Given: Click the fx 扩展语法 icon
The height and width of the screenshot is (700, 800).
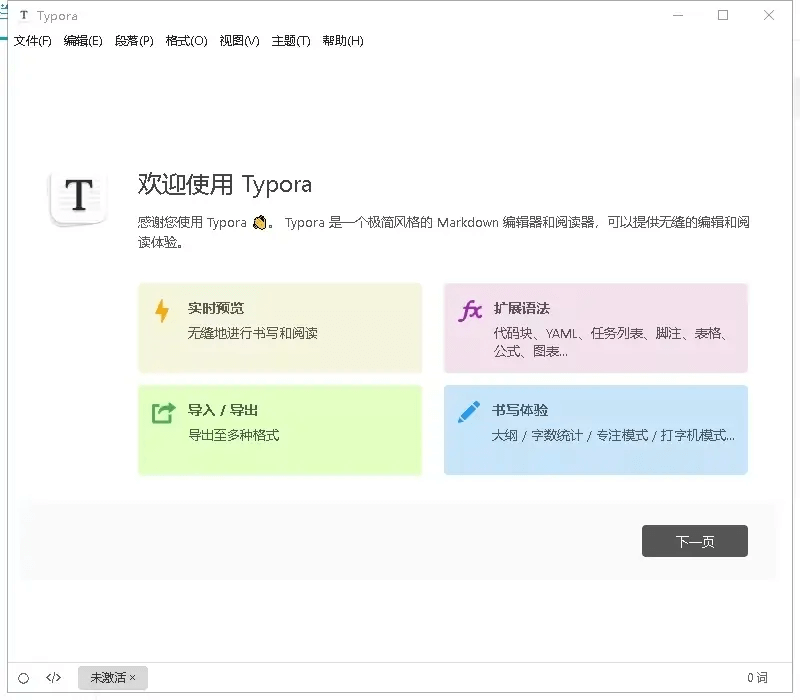Looking at the screenshot, I should point(470,310).
